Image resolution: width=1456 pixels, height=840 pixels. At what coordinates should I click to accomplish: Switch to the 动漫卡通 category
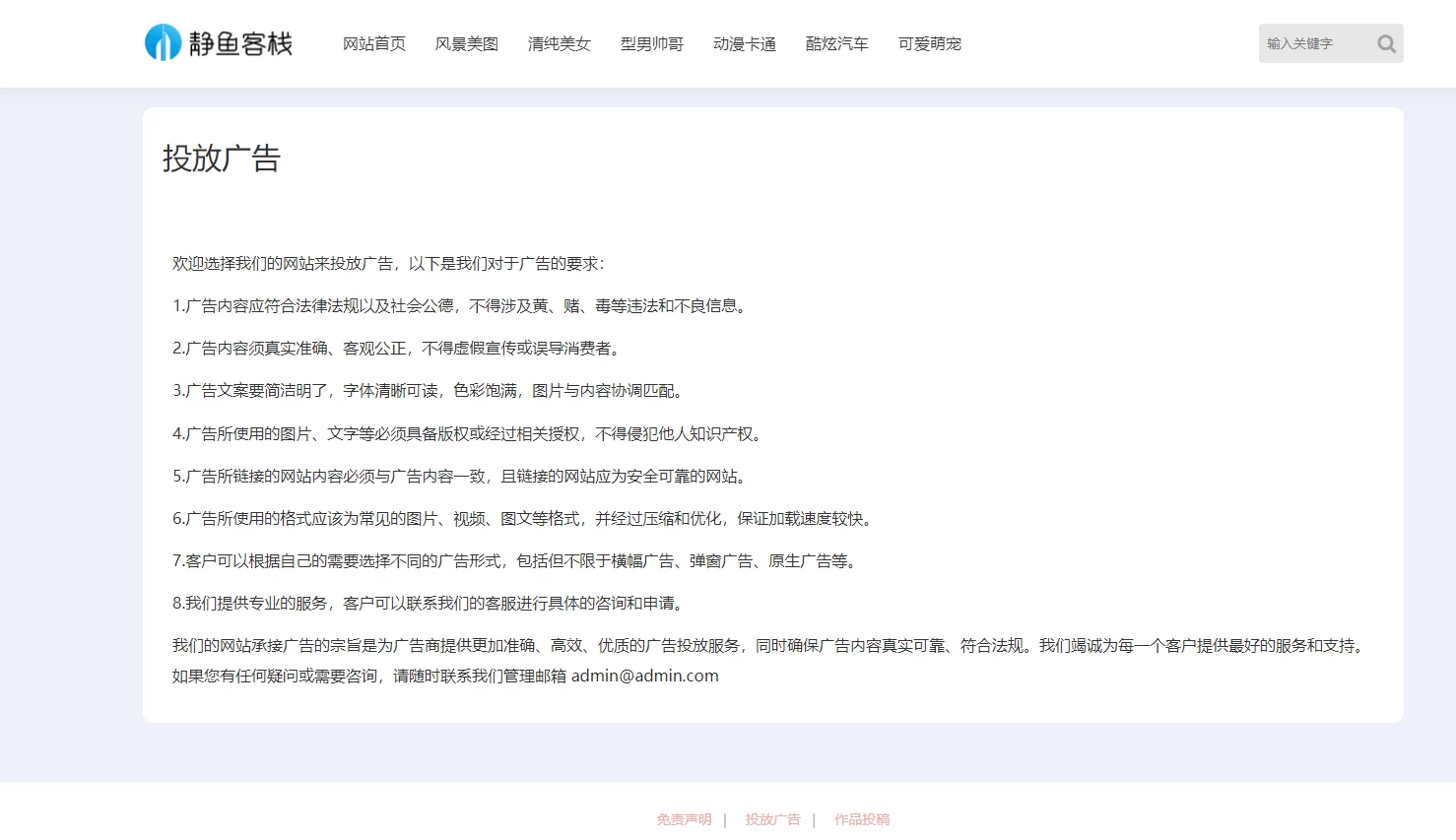pos(745,44)
